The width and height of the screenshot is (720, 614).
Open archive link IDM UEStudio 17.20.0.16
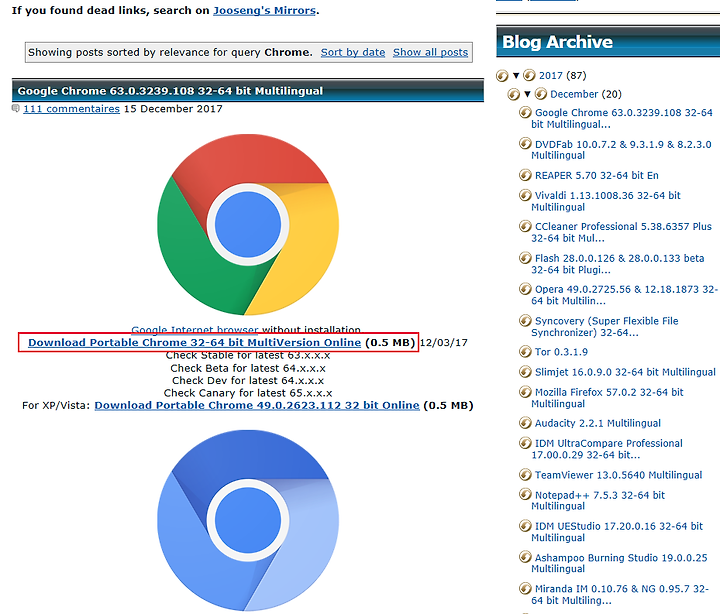click(617, 532)
